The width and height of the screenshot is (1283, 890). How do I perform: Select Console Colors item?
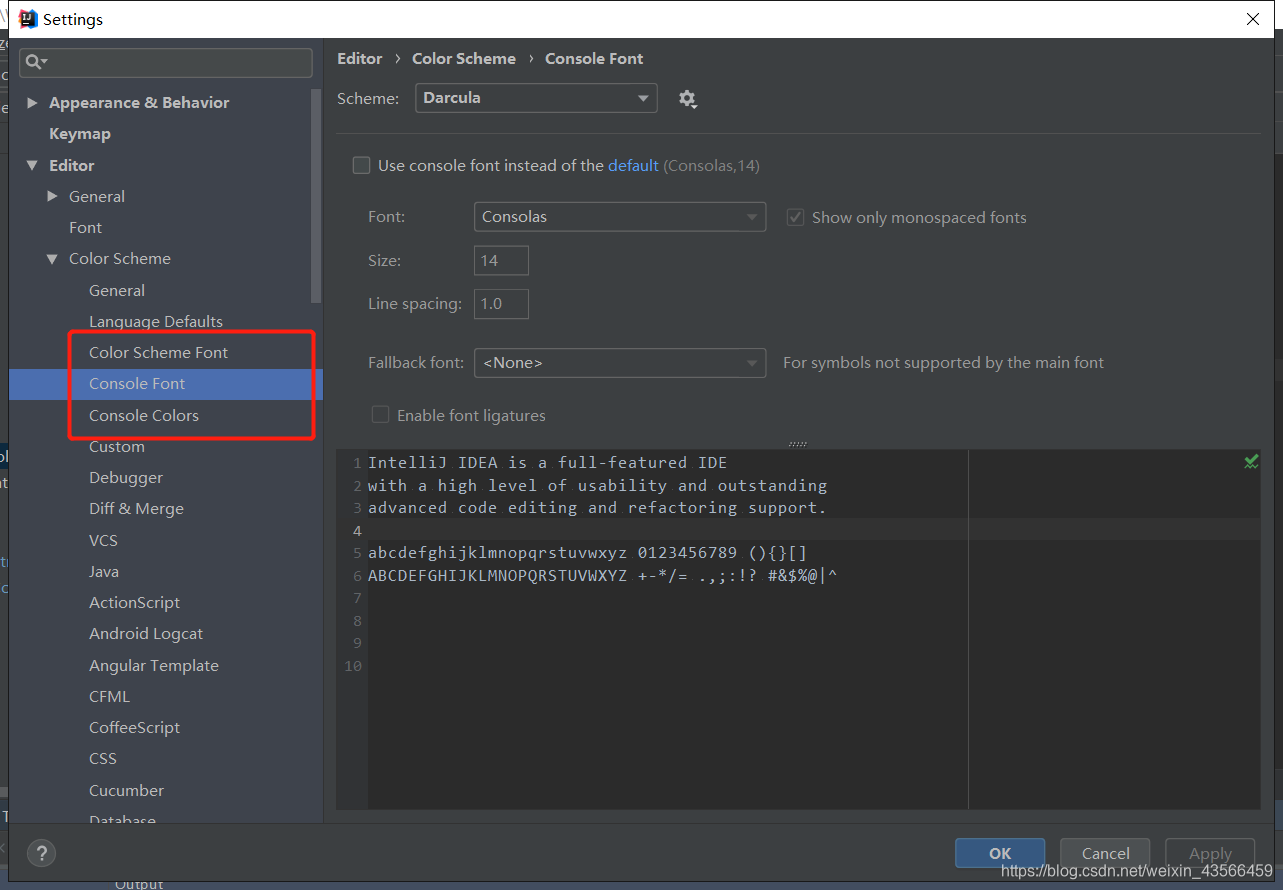point(144,415)
